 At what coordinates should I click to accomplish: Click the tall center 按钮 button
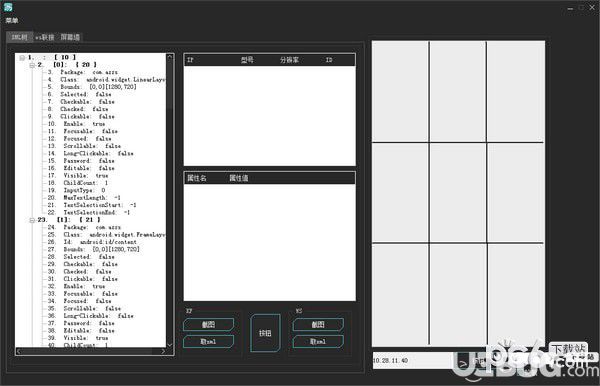[265, 333]
